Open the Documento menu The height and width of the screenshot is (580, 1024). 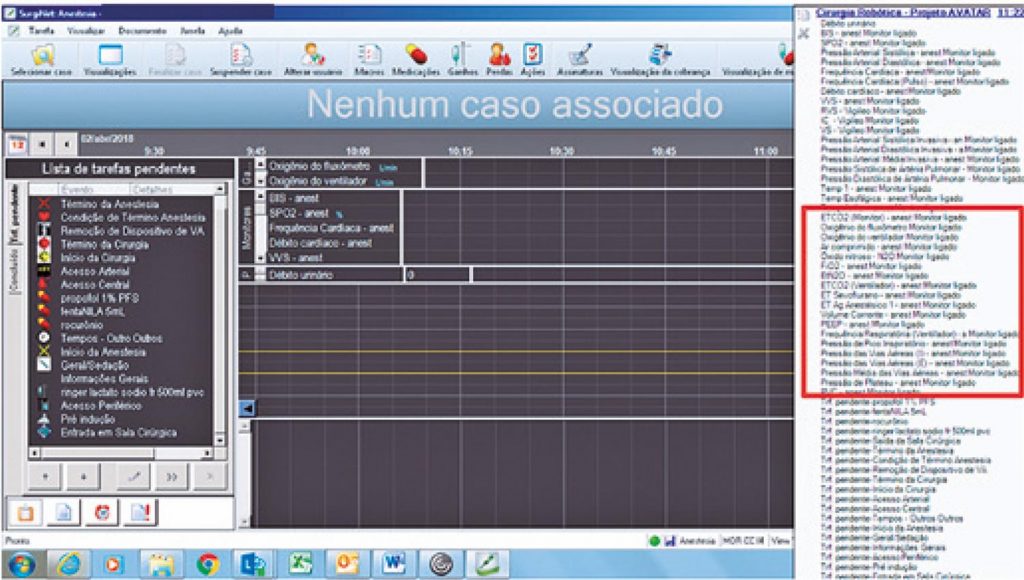(x=142, y=31)
